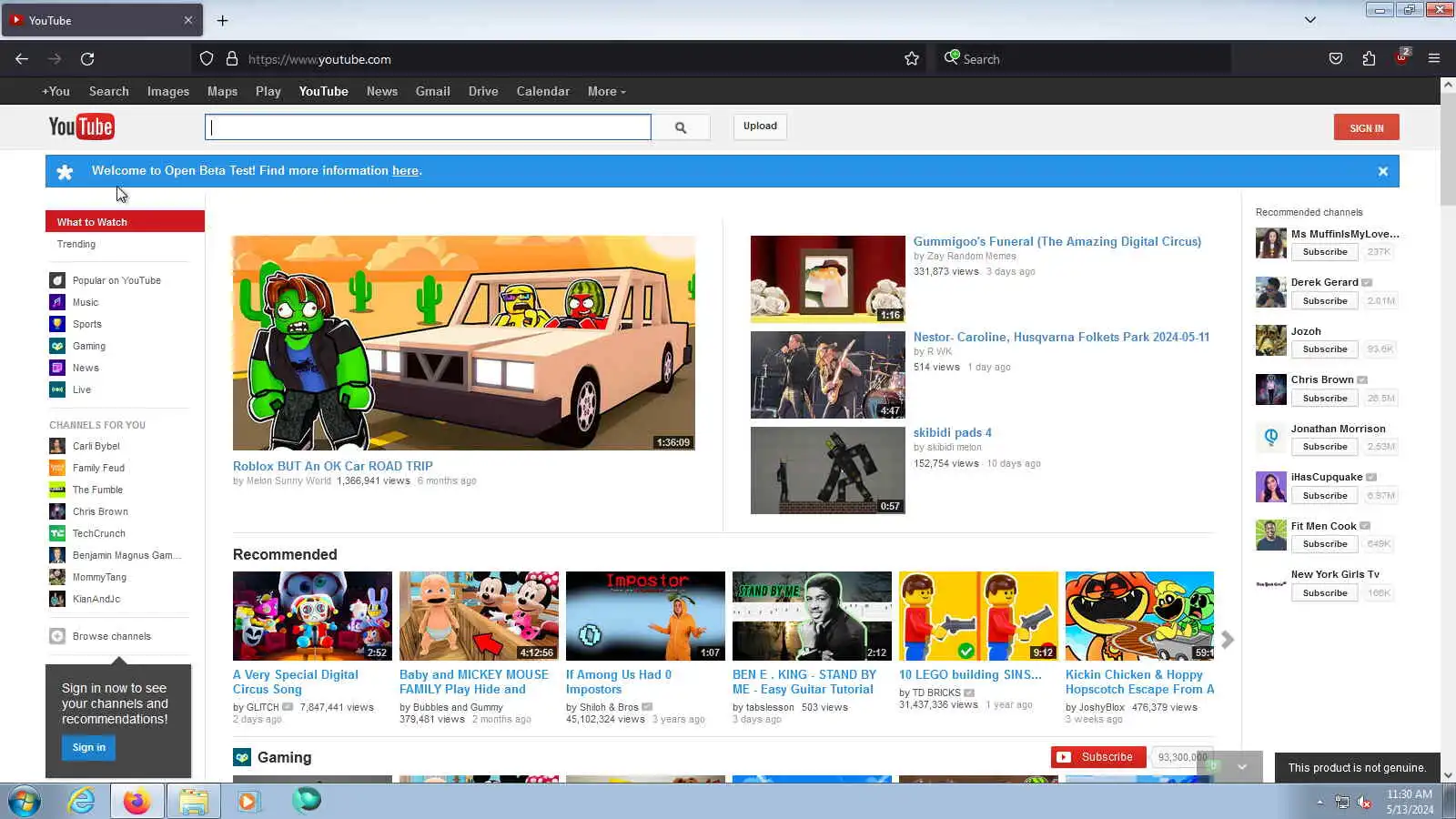The height and width of the screenshot is (819, 1456).
Task: Click Carli Bybel channel avatar
Action: [x=57, y=446]
